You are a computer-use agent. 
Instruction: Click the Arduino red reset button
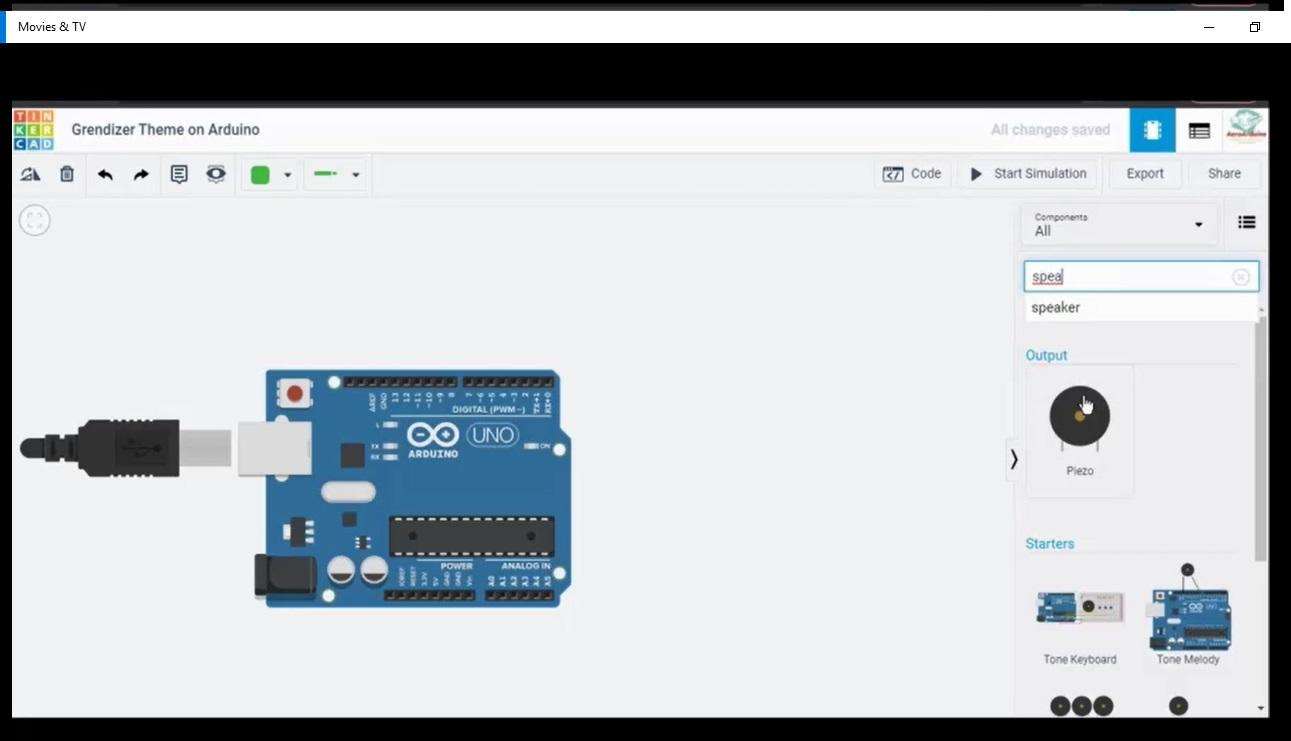coord(295,393)
